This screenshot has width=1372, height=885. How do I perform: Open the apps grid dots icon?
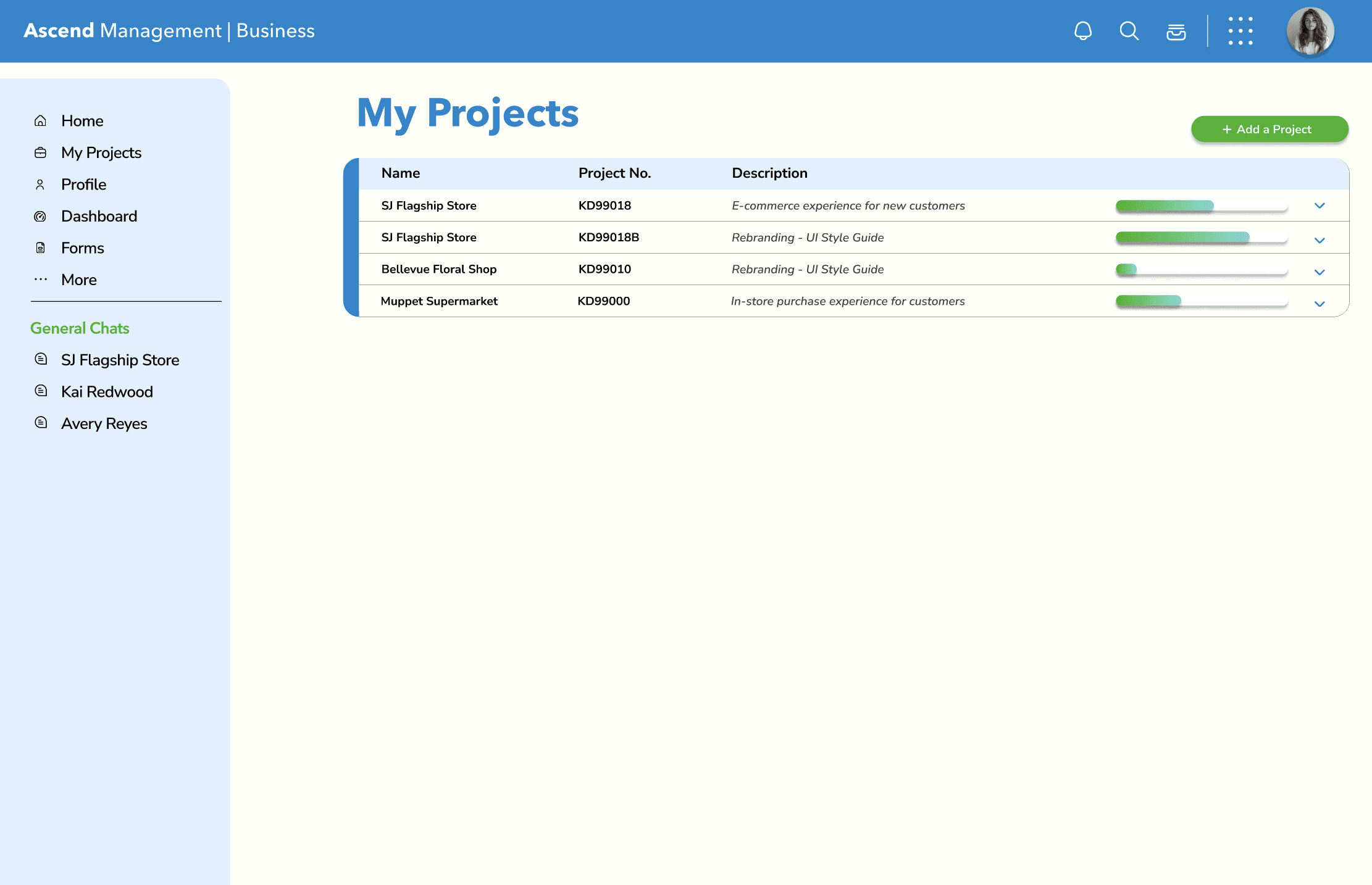pyautogui.click(x=1240, y=31)
